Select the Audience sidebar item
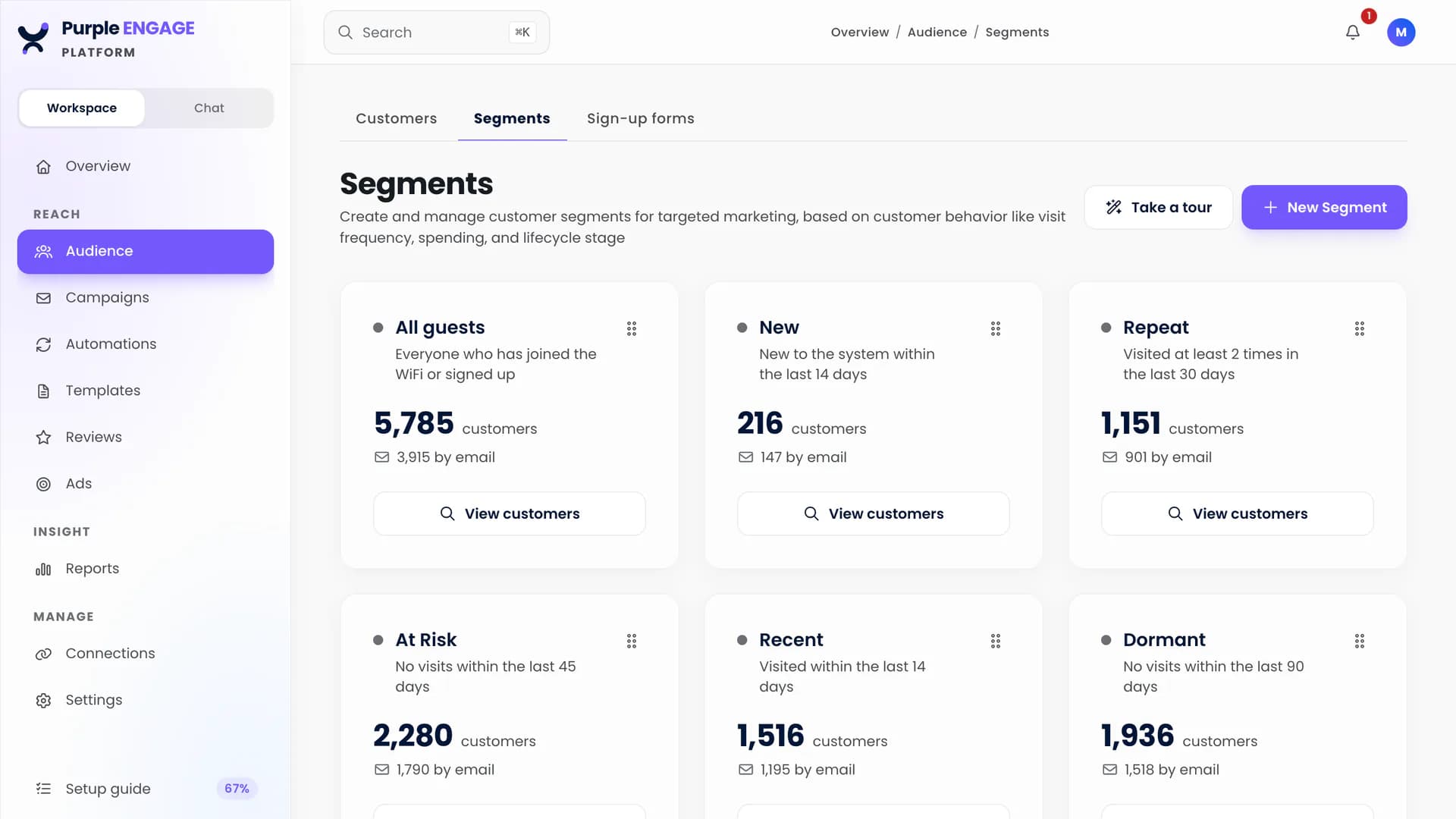Image resolution: width=1456 pixels, height=819 pixels. click(x=146, y=252)
